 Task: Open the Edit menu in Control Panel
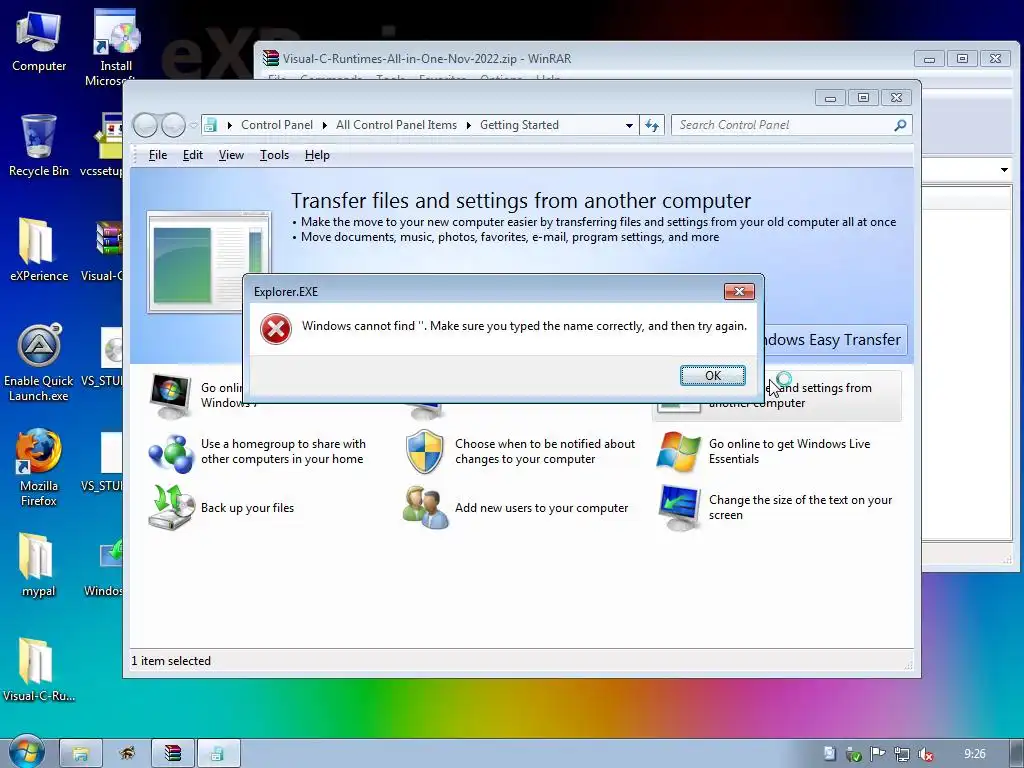tap(193, 155)
